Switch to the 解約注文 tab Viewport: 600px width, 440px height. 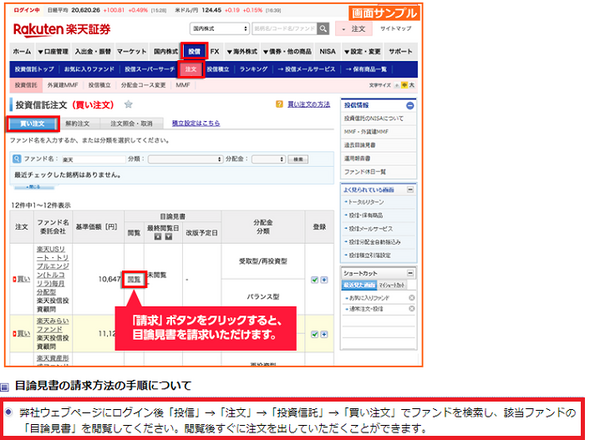click(78, 124)
